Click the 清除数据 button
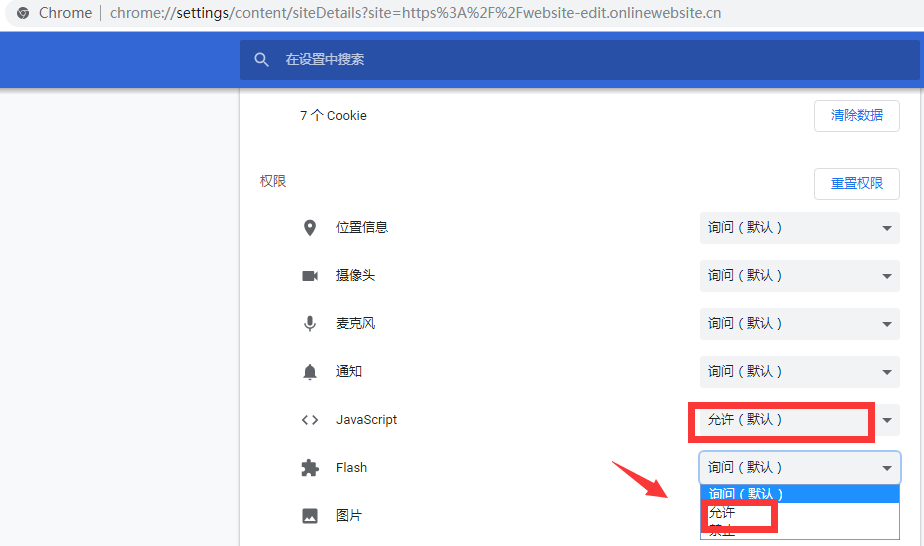924x546 pixels. tap(856, 116)
